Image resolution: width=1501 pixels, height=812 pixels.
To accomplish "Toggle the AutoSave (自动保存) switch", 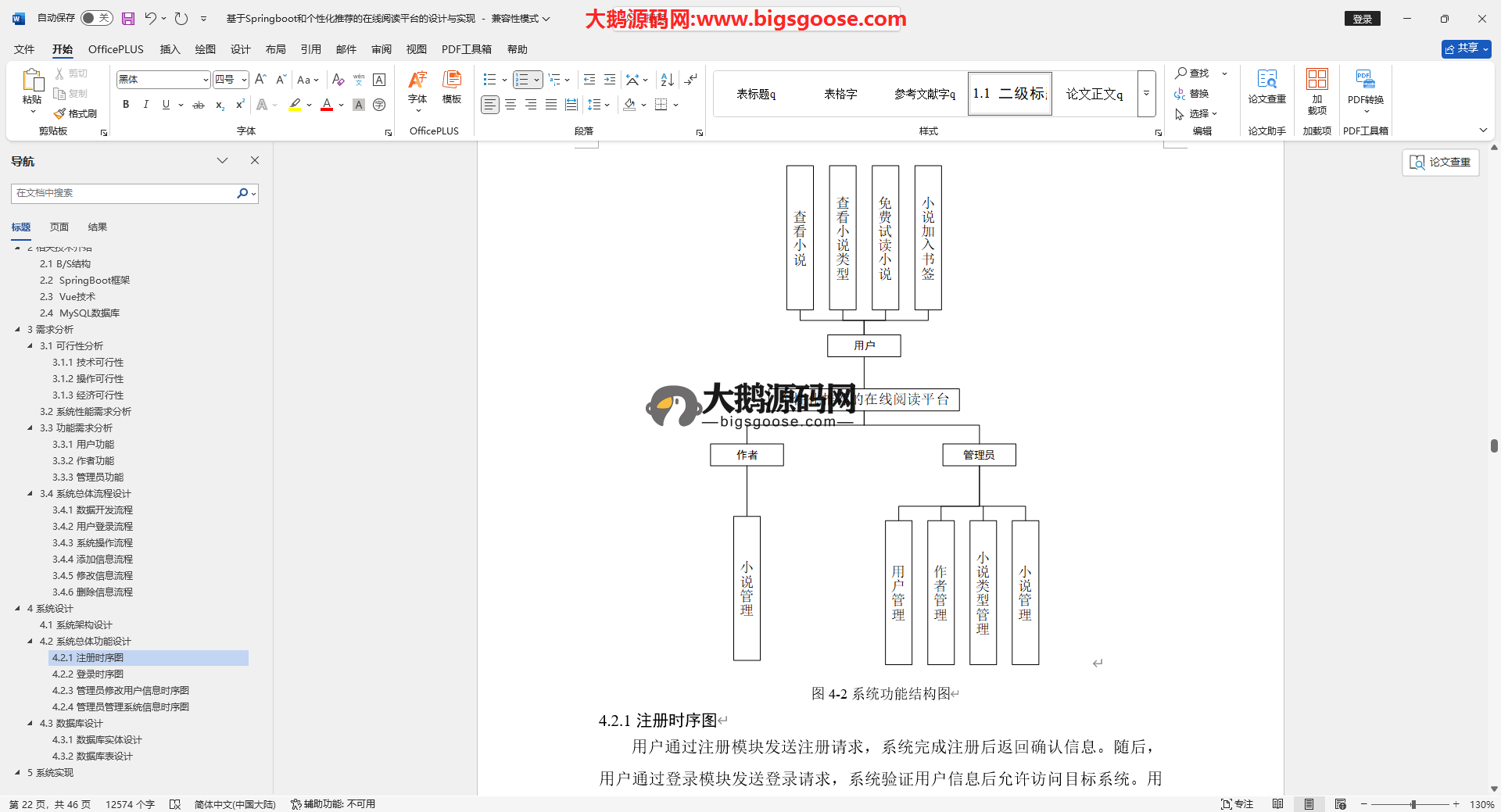I will pos(97,18).
